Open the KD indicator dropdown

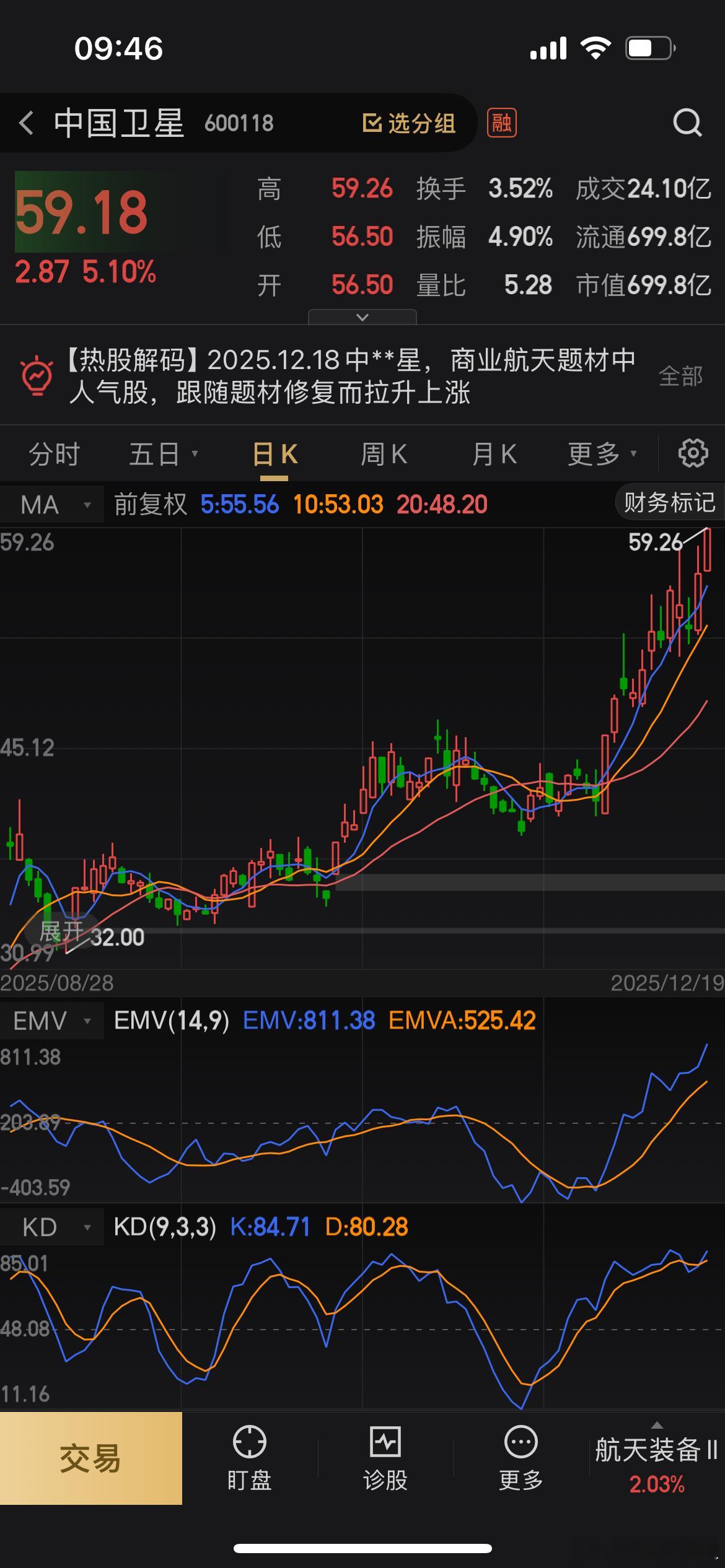[52, 1227]
